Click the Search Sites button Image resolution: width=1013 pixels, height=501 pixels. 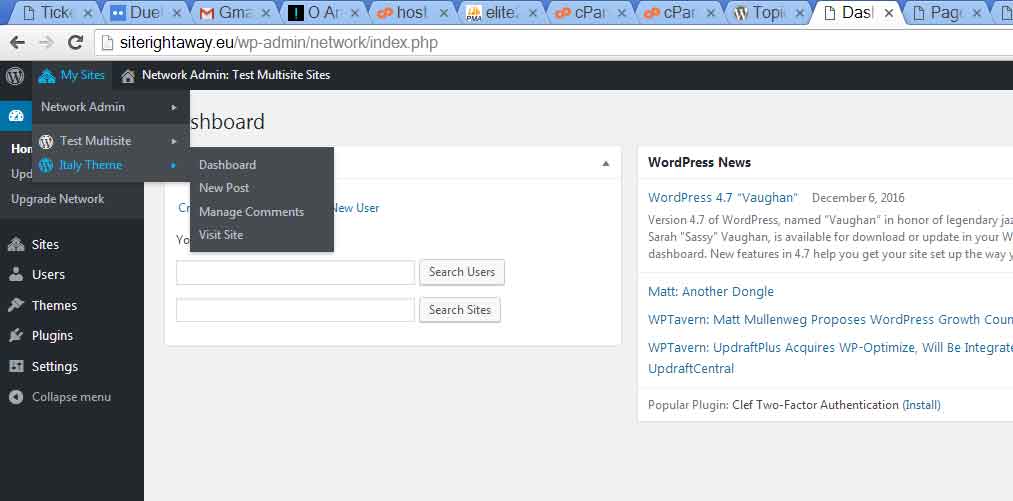pyautogui.click(x=460, y=310)
